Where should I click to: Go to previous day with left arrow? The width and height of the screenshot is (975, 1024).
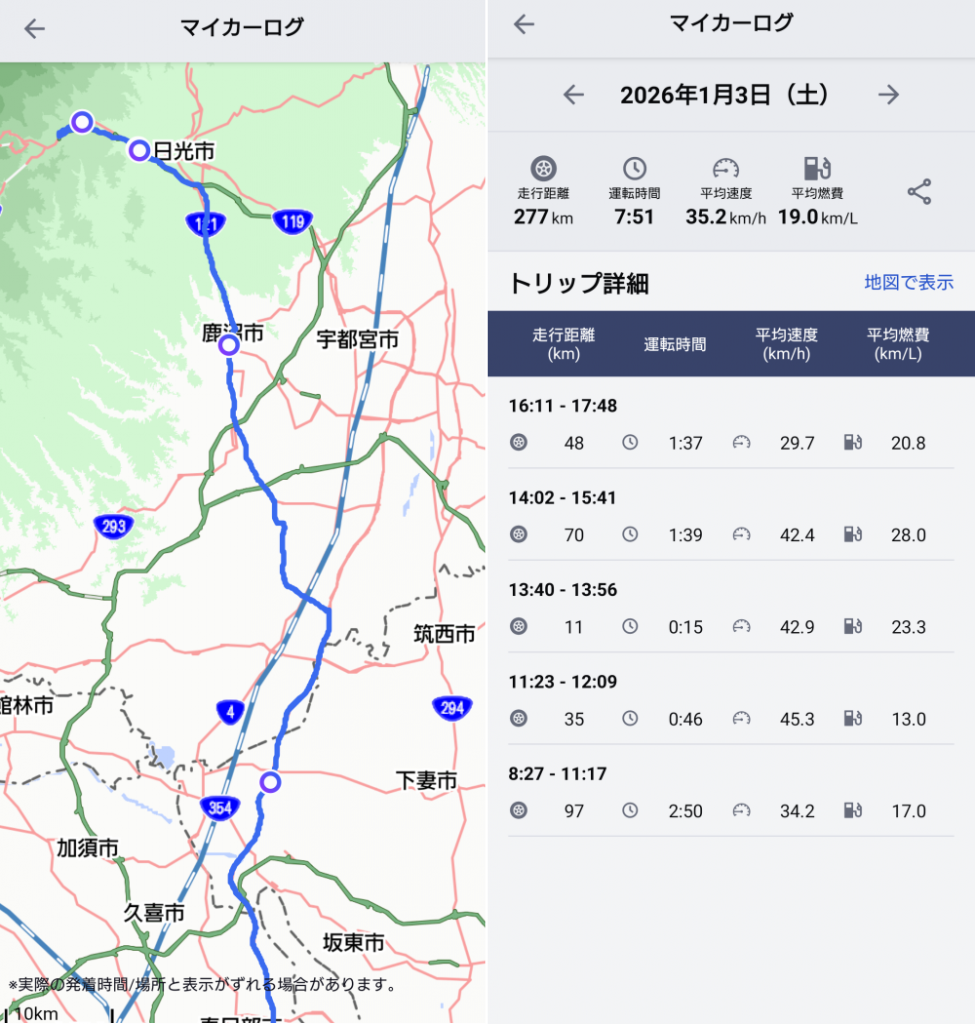573,95
